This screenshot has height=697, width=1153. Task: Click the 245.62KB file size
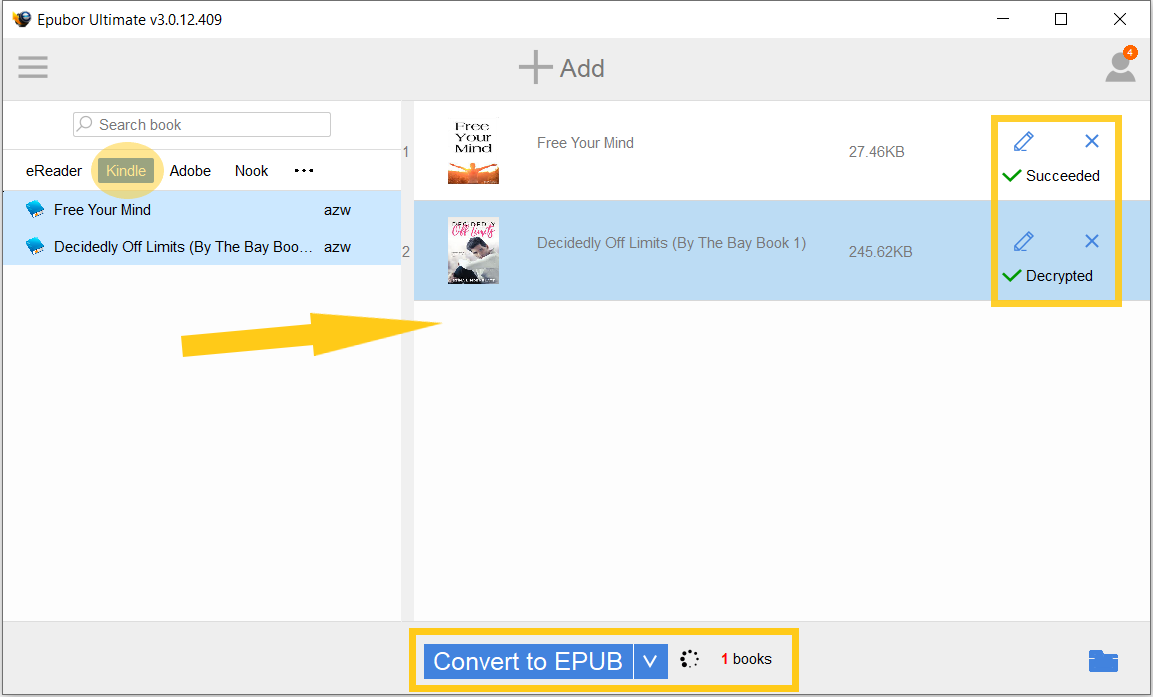(x=880, y=251)
